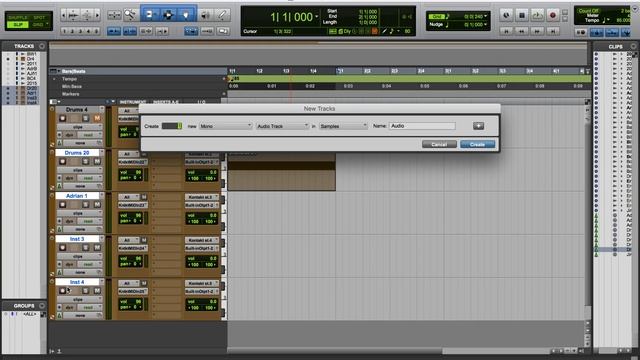Record-arm the Drums 4 track
The image size is (640, 360).
(62, 118)
